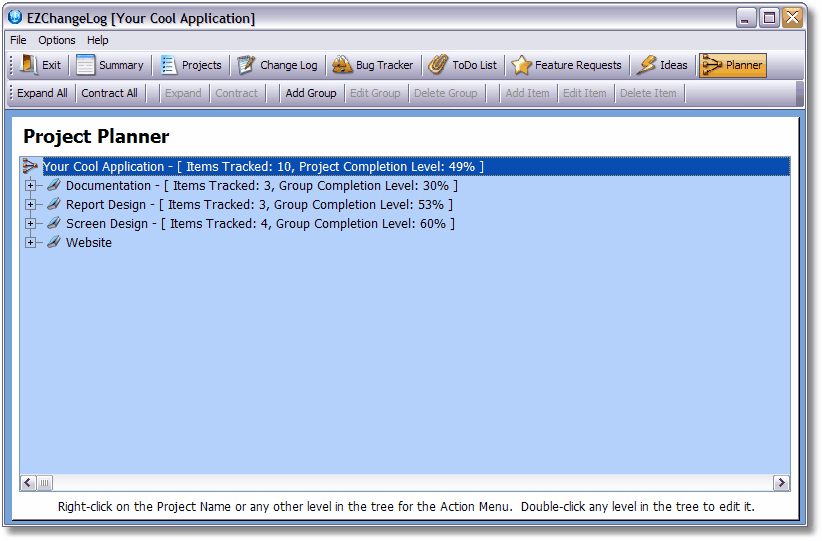The height and width of the screenshot is (541, 822).
Task: Select the Website tree row text
Action: 89,242
